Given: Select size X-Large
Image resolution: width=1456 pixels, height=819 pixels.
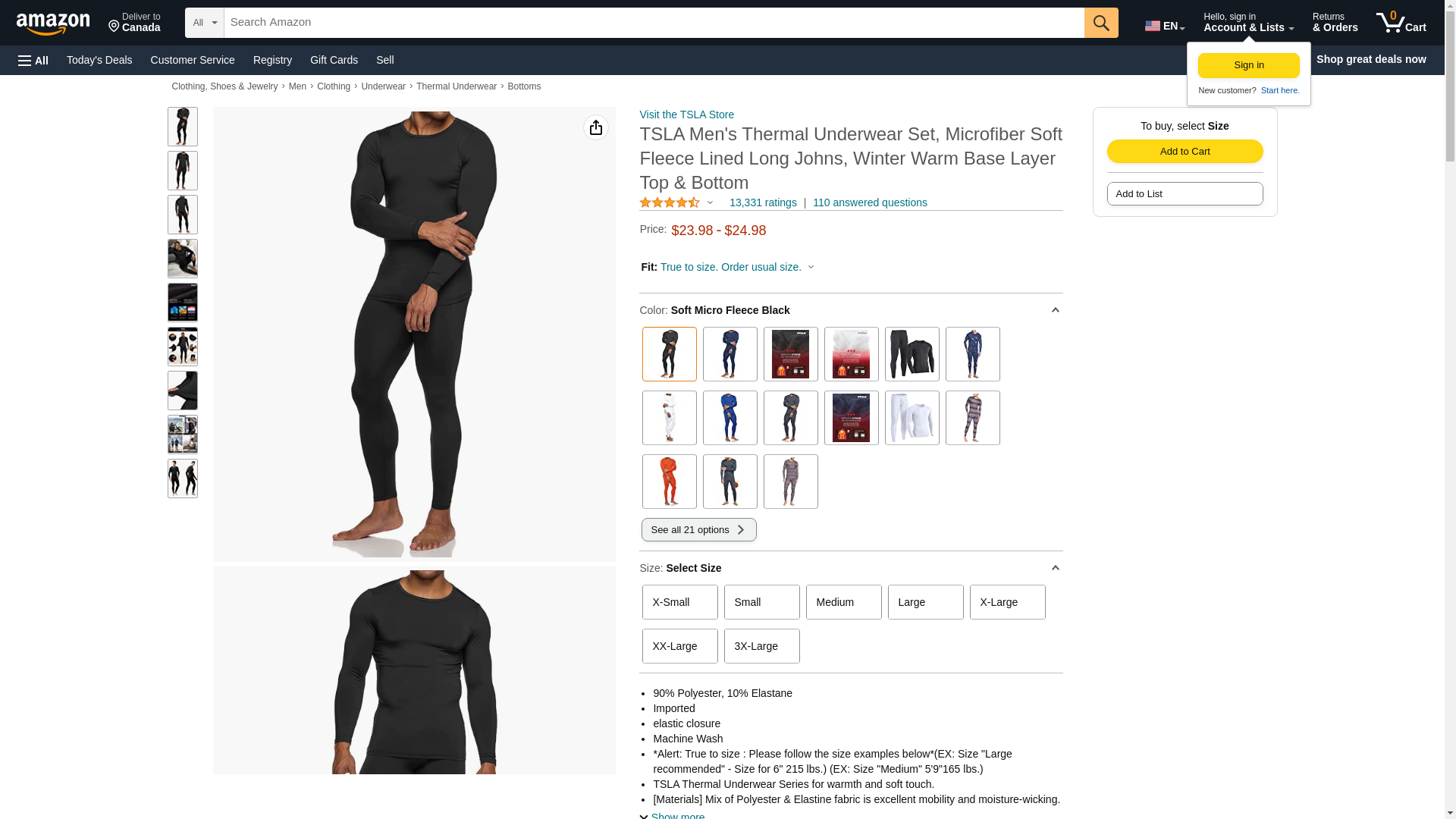Looking at the screenshot, I should (x=1007, y=602).
